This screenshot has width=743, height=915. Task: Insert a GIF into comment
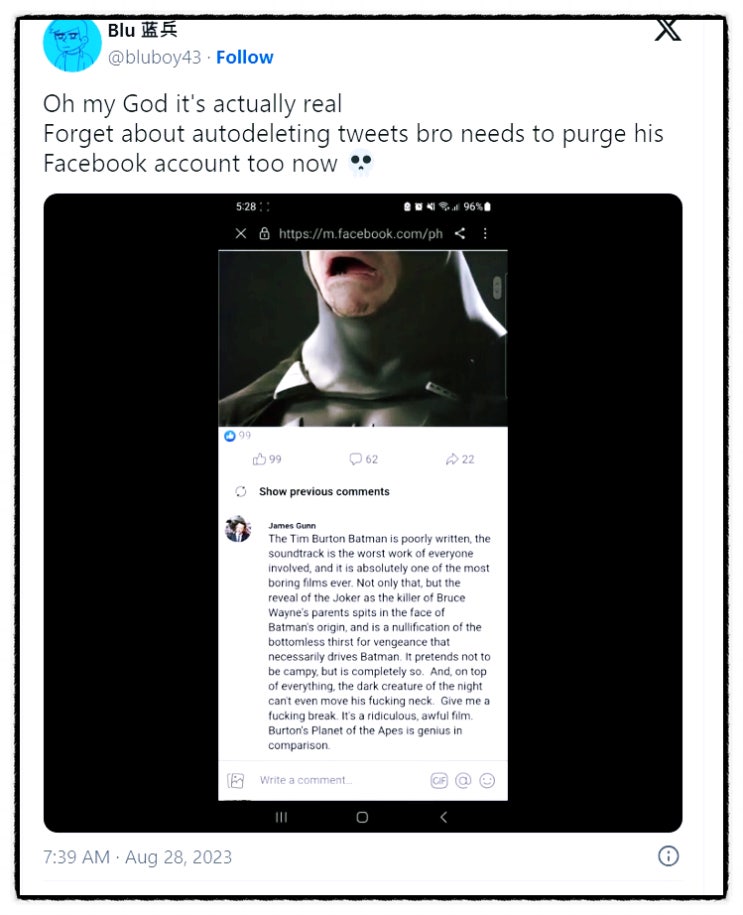[x=439, y=780]
